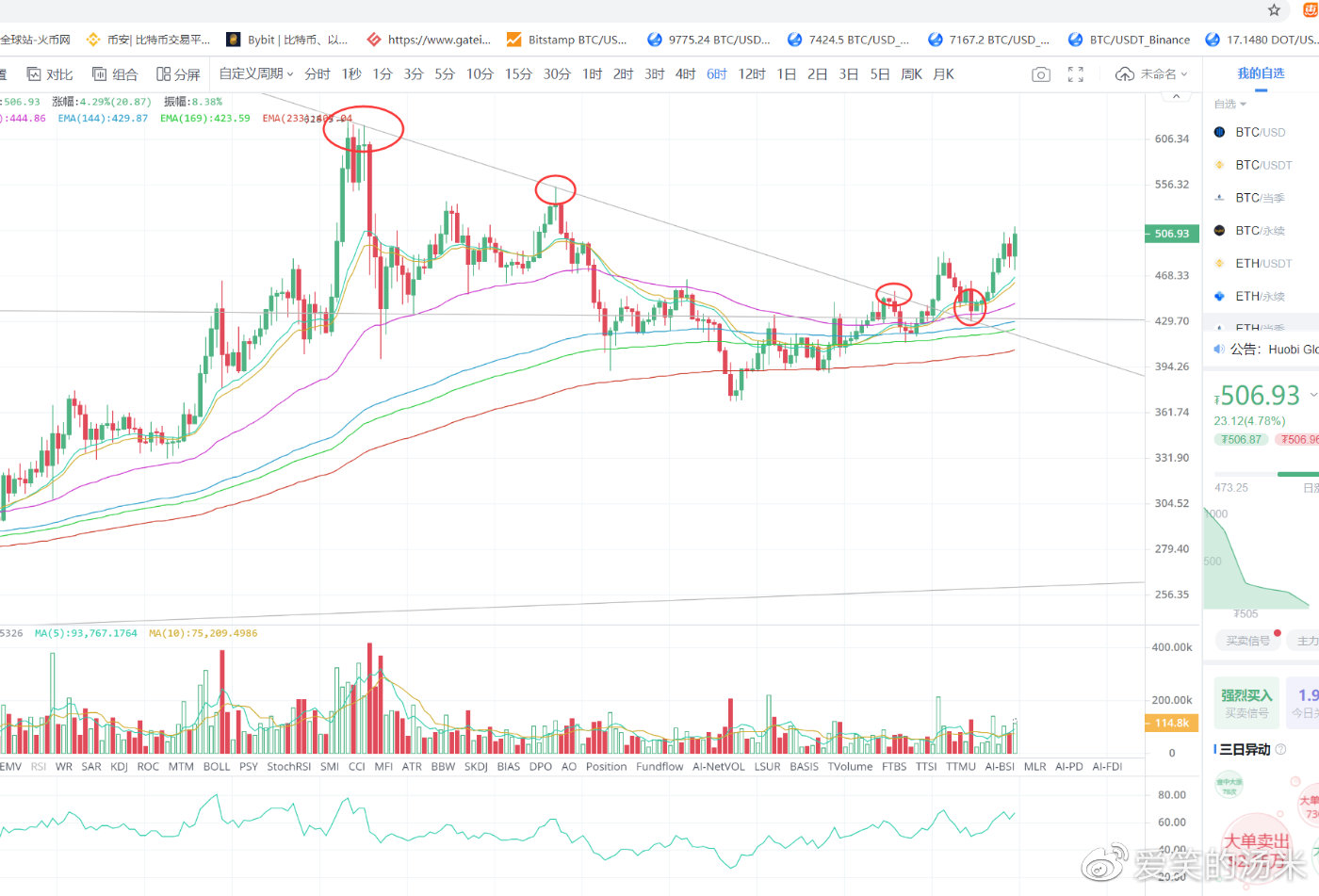Expand the 自定义周期 custom period dropdown

coord(256,74)
